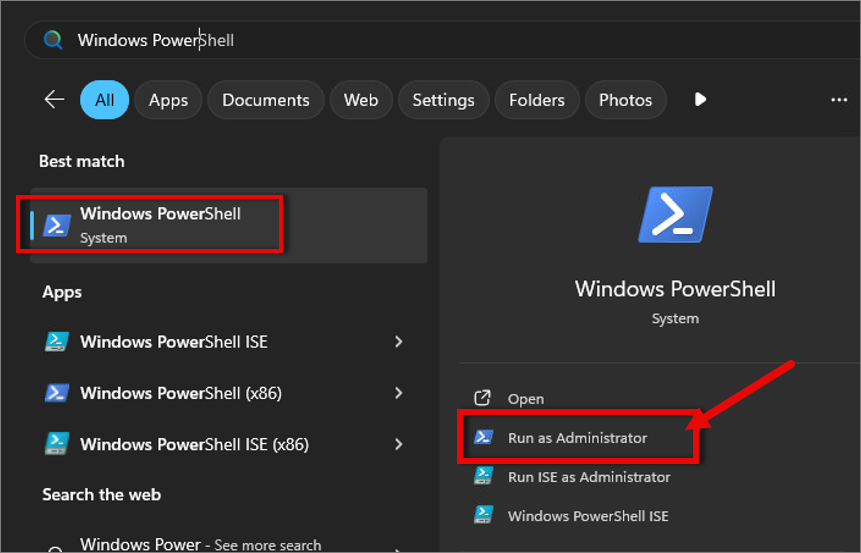Switch to the Documents filter tab
Viewport: 861px width, 553px height.
click(265, 100)
